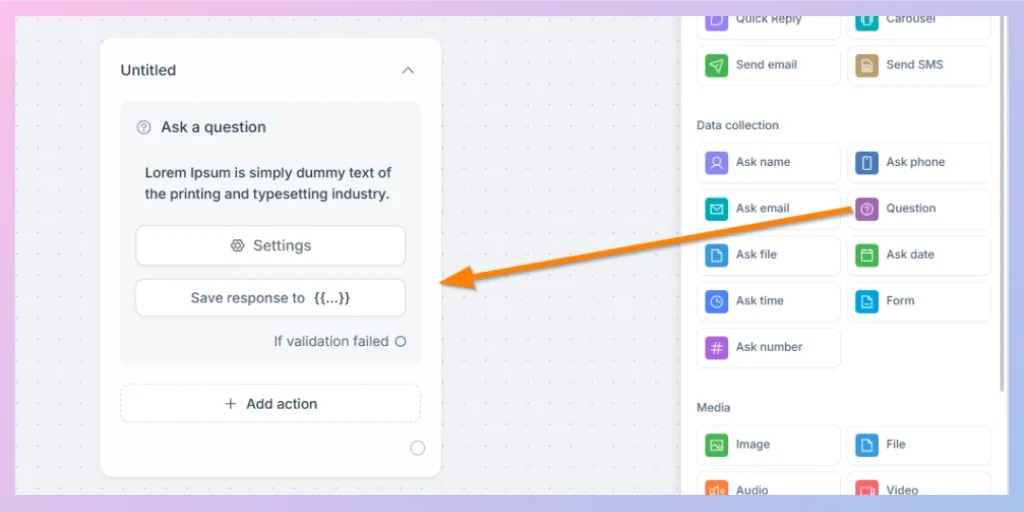Collapse the Untitled block with chevron
The width and height of the screenshot is (1024, 512).
[x=408, y=70]
